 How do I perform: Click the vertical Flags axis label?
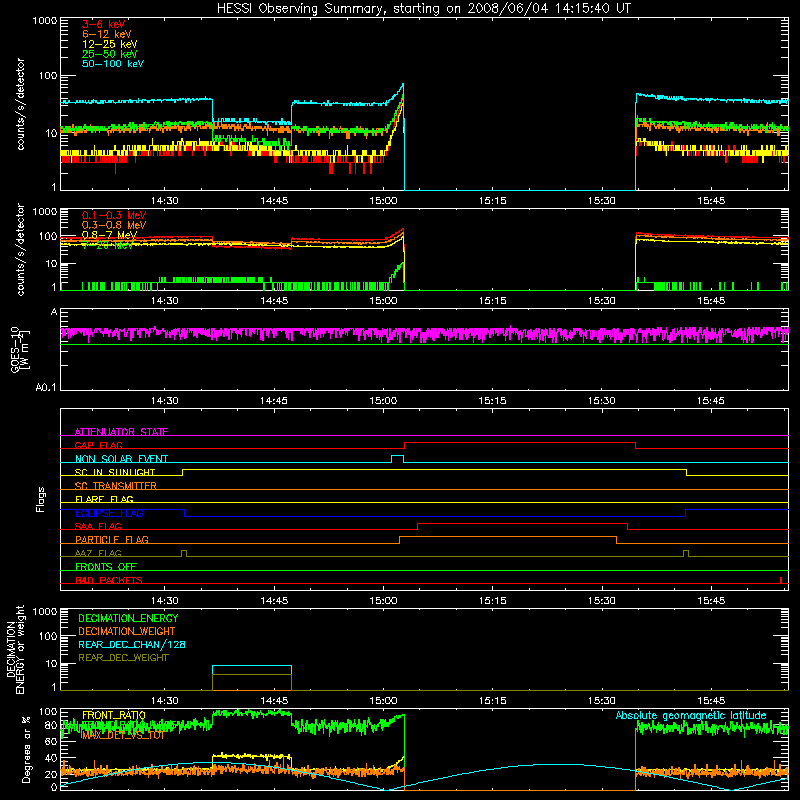coord(40,499)
